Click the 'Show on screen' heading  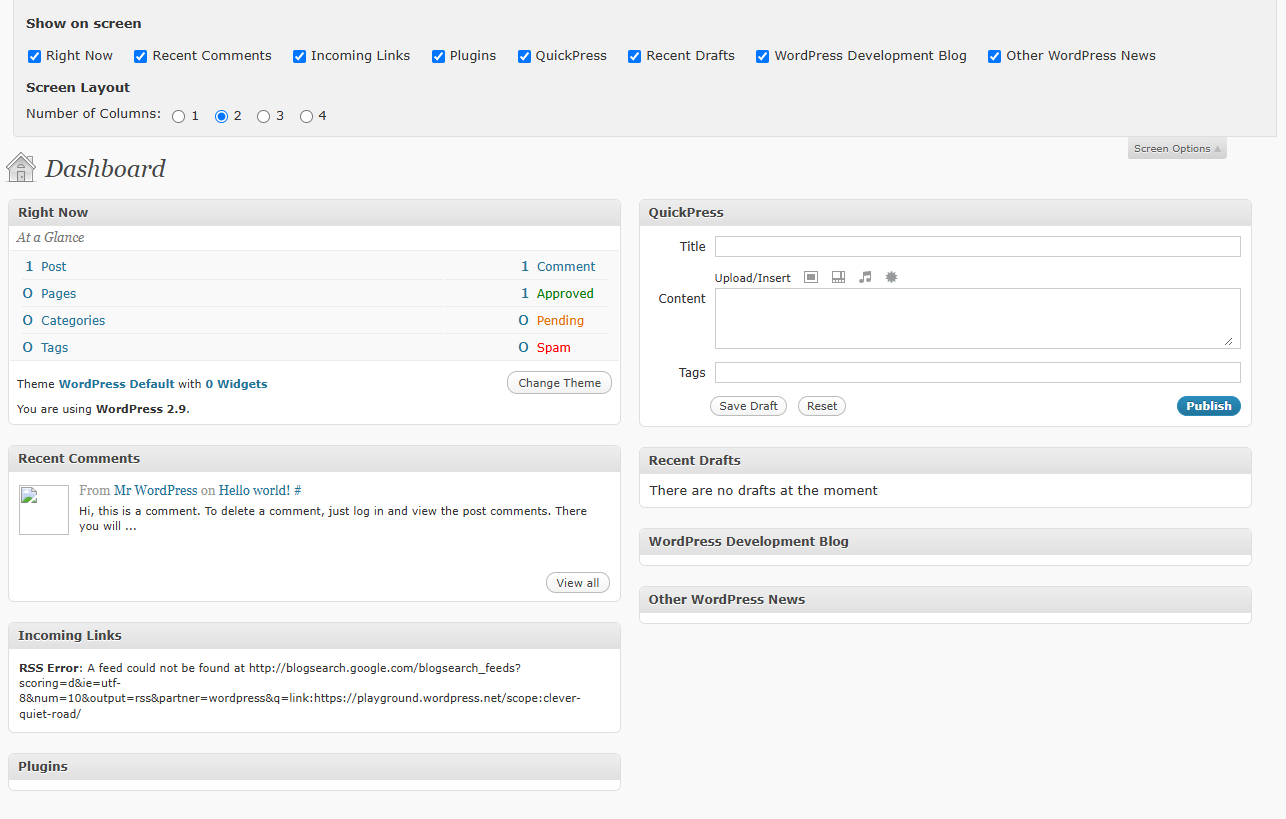(x=84, y=23)
